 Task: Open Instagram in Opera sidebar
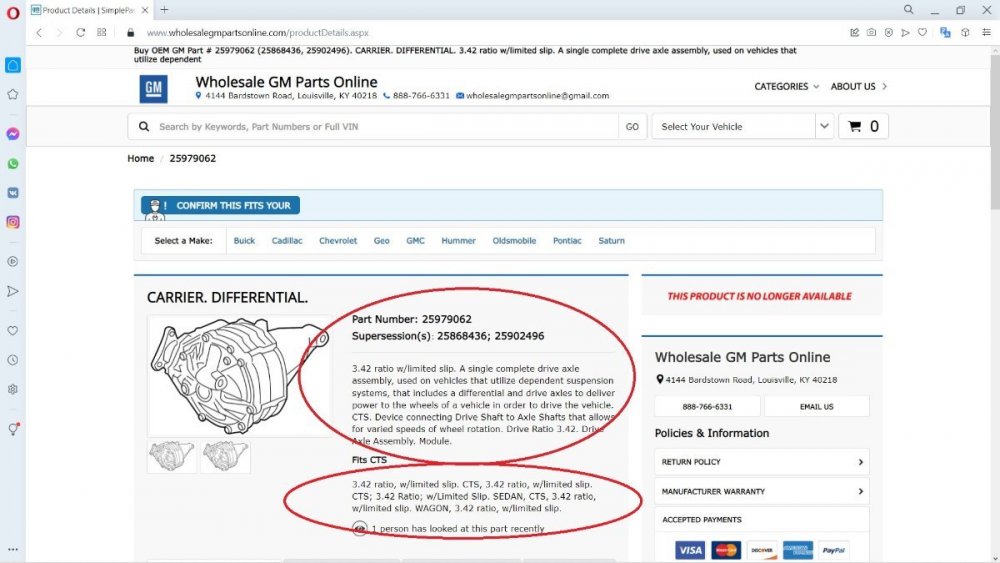point(13,222)
